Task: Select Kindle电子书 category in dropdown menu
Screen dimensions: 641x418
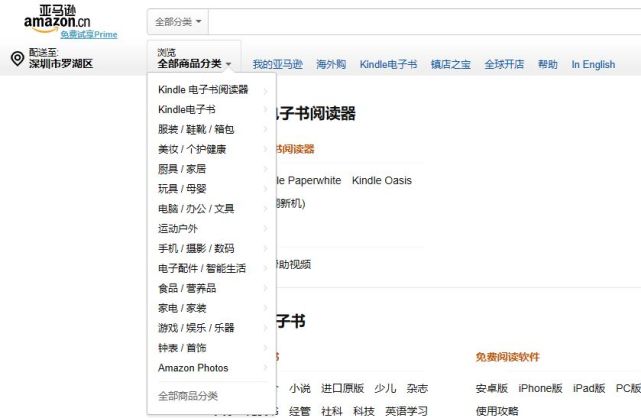Action: click(x=186, y=109)
